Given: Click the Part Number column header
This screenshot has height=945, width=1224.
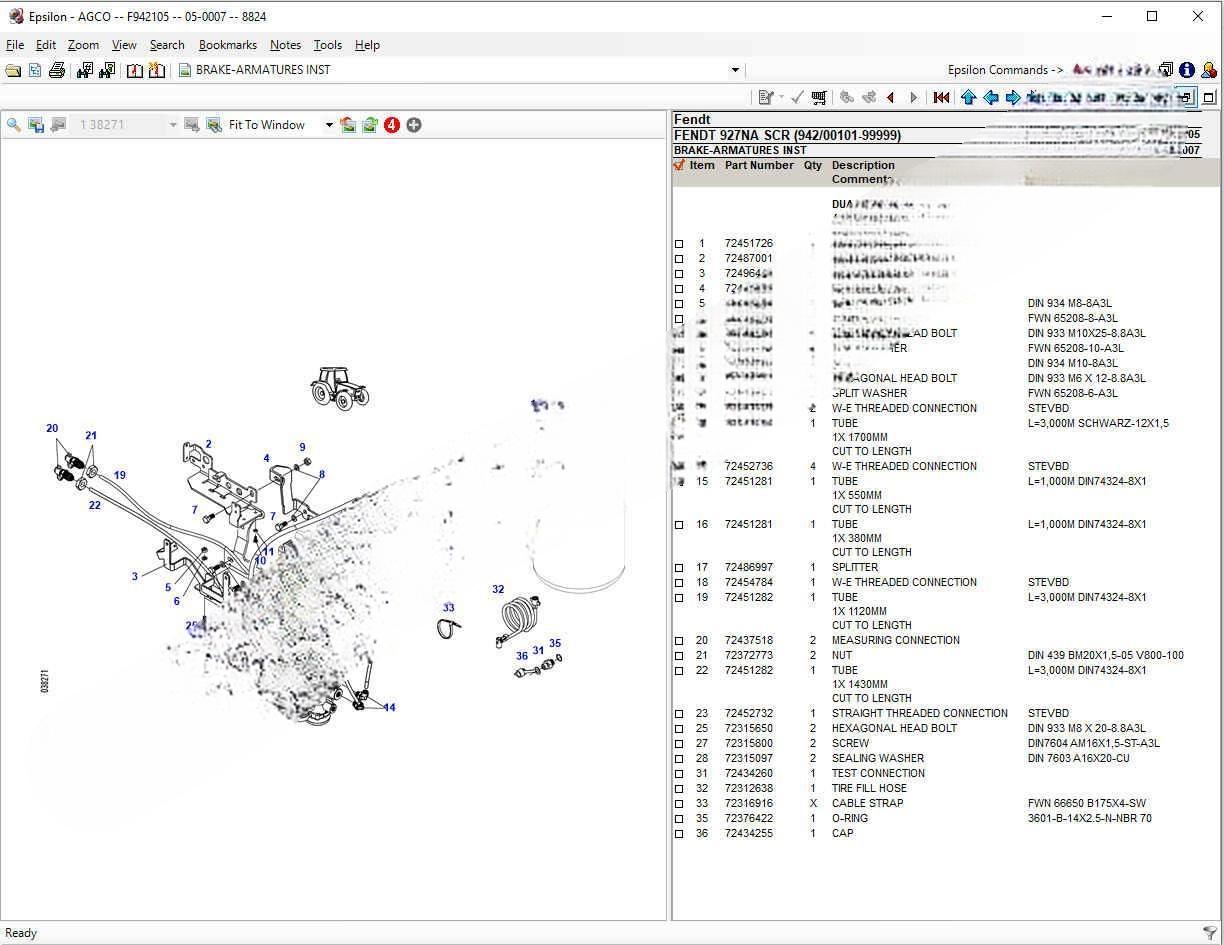Looking at the screenshot, I should (x=758, y=166).
